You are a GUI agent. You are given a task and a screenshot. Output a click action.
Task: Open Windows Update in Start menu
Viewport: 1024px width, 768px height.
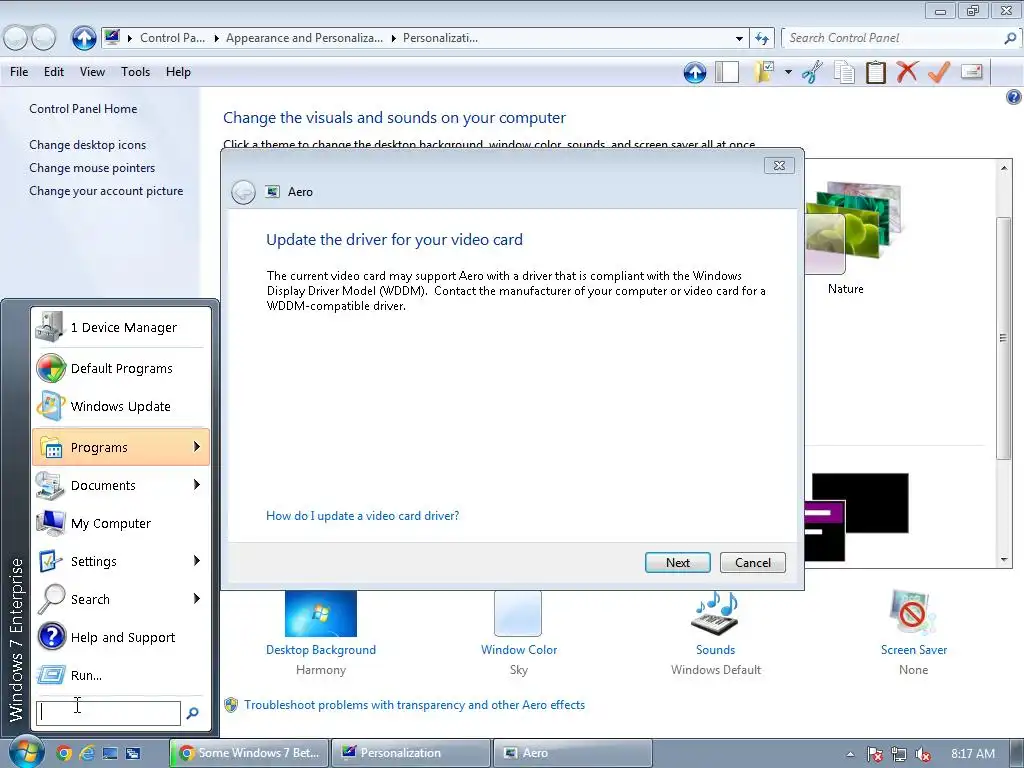point(121,406)
